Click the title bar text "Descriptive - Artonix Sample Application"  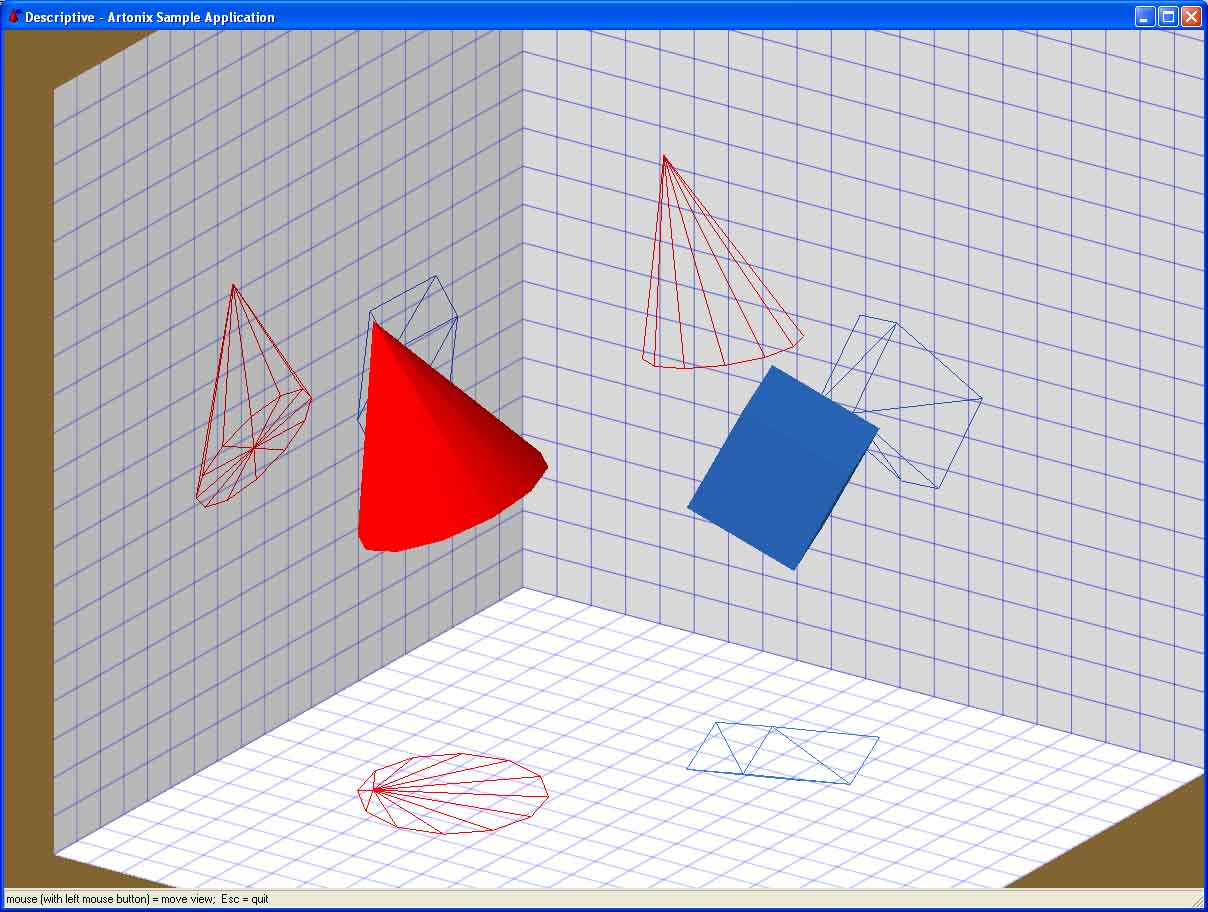(150, 17)
